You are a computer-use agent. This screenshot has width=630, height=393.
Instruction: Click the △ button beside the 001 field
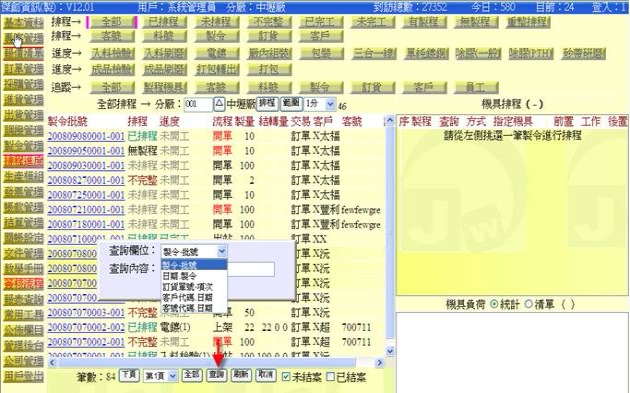point(219,104)
